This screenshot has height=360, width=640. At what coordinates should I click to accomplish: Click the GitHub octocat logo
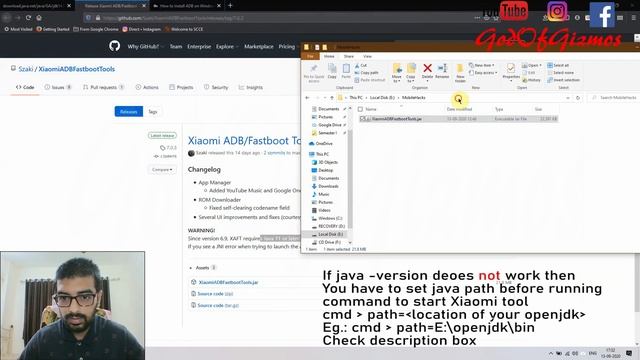(115, 46)
